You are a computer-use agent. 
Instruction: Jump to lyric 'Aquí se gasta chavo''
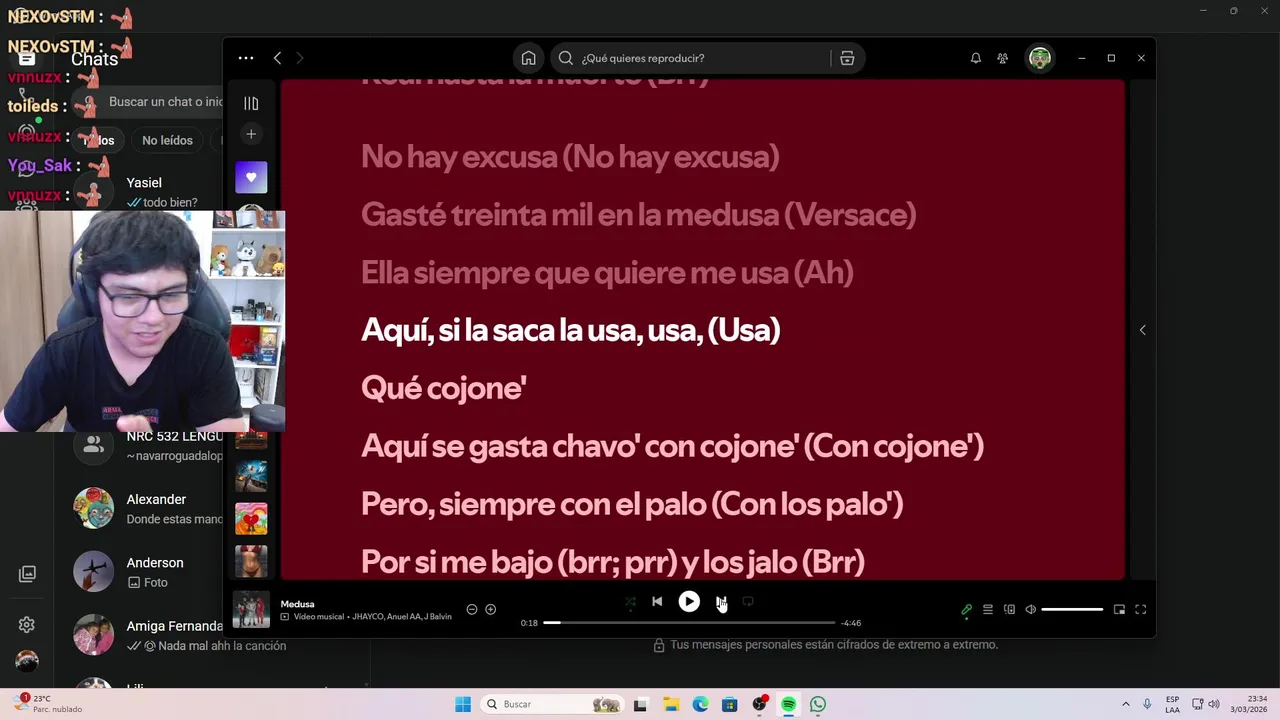point(672,446)
